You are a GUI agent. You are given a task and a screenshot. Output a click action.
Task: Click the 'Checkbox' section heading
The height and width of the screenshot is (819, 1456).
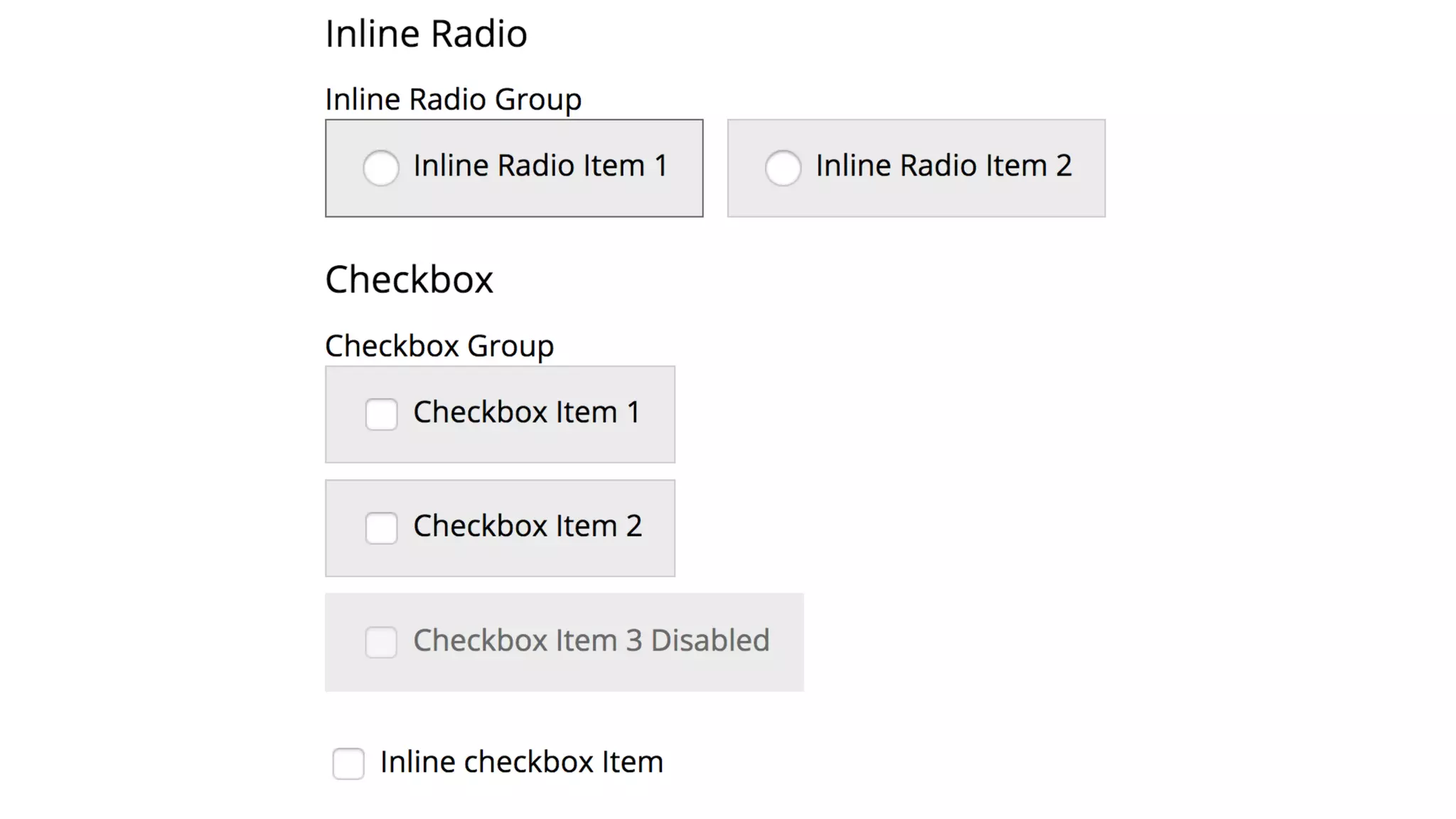click(x=409, y=279)
